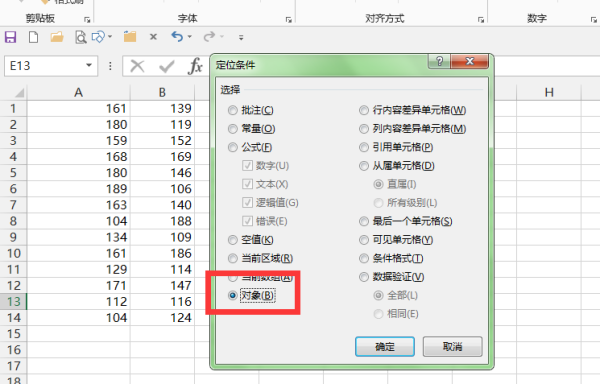Click cell B14 containing 124
Viewport: 600px width, 384px height.
[x=162, y=317]
